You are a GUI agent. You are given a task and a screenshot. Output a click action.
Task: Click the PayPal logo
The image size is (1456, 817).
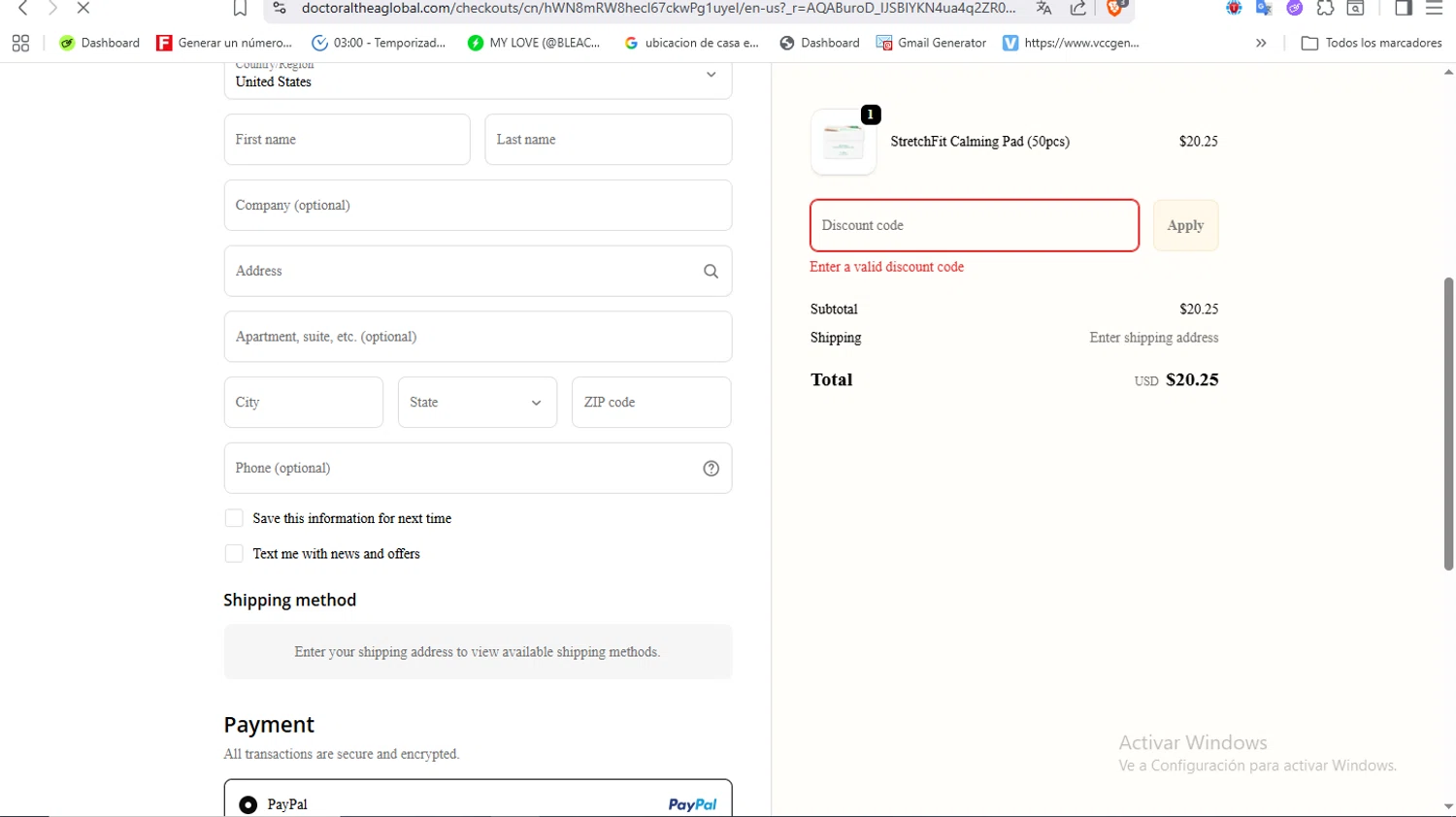692,804
